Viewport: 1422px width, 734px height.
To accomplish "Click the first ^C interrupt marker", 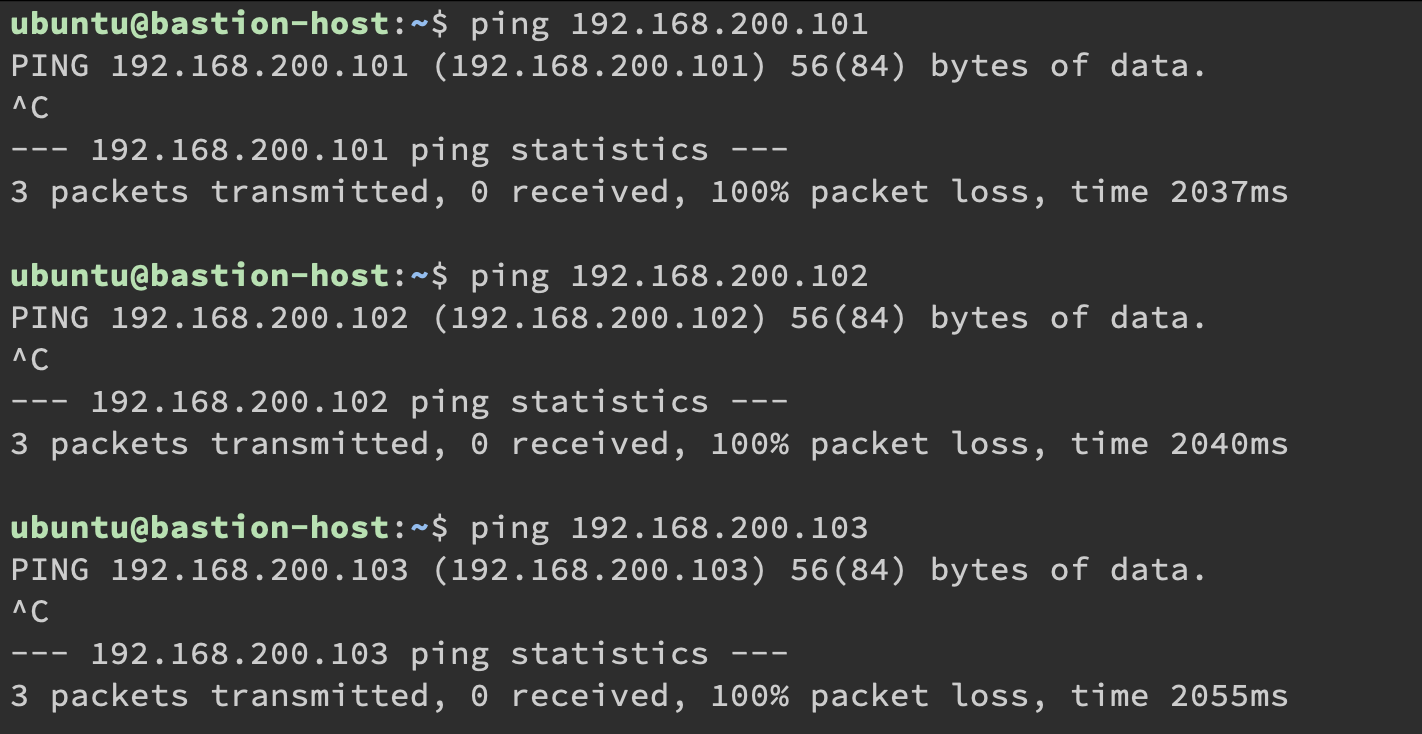I will pos(30,108).
